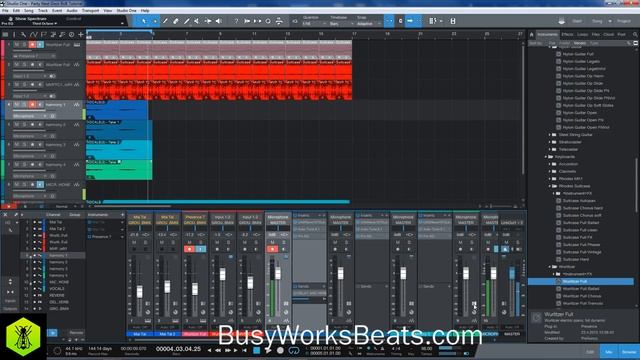Viewport: 640px width, 360px height.
Task: Click the Outputs button in mixer sidebar
Action: 10,309
